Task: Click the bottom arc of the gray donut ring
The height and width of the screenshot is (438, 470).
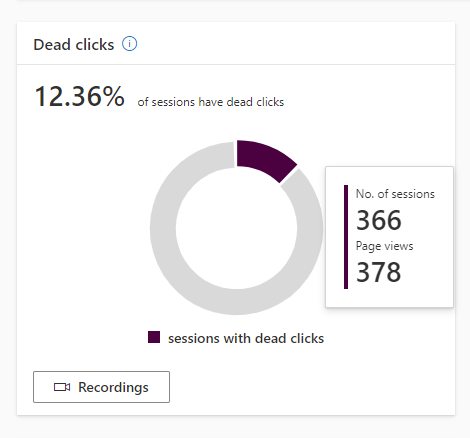Action: coord(236,302)
